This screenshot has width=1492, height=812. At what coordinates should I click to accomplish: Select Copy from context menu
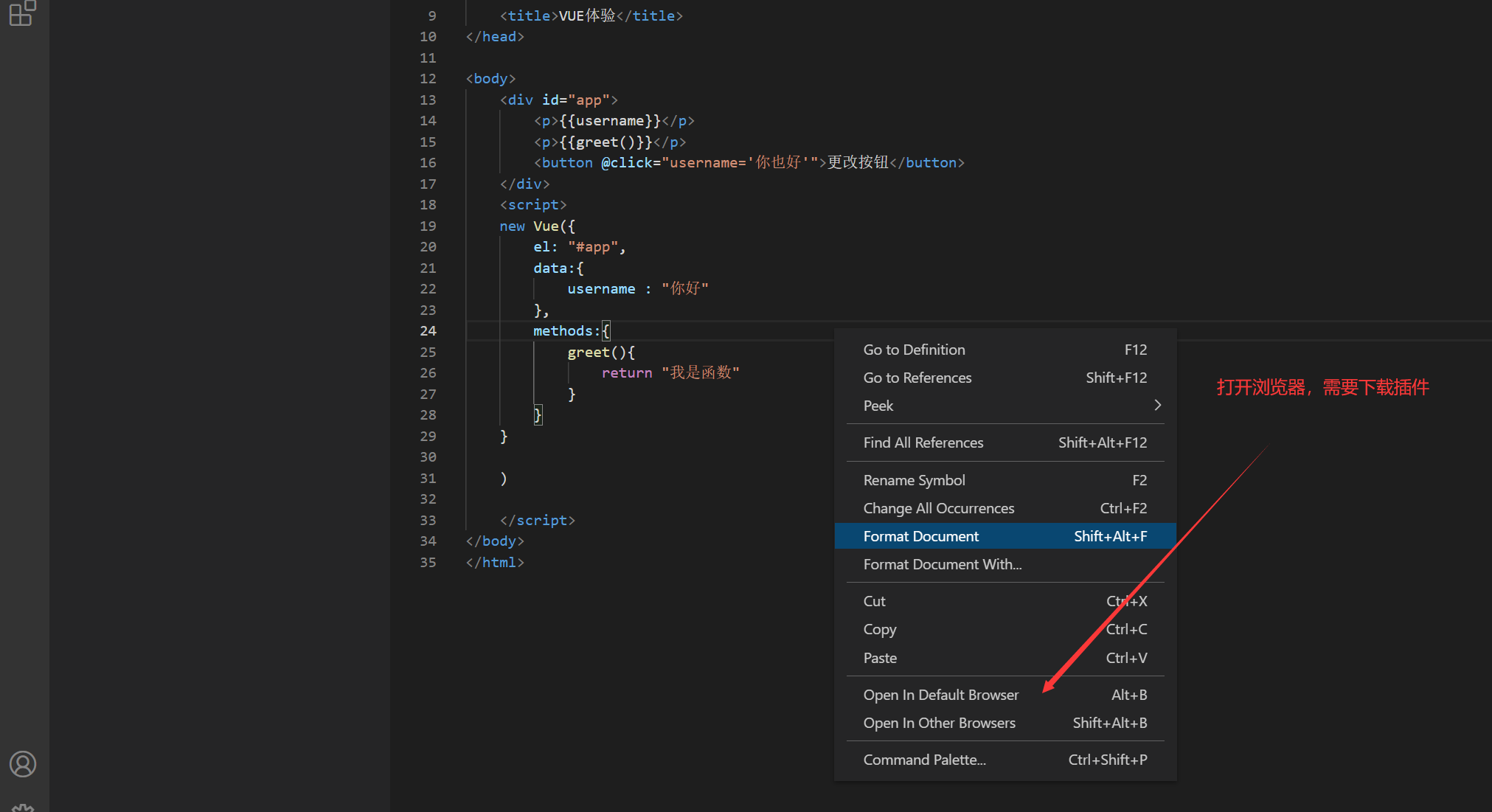(x=879, y=629)
